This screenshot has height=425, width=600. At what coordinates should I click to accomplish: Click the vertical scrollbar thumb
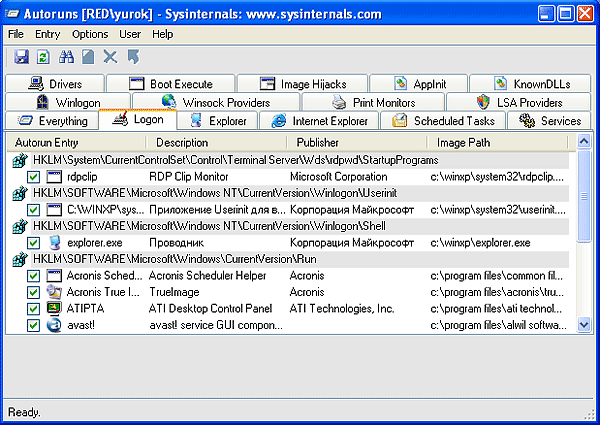584,196
